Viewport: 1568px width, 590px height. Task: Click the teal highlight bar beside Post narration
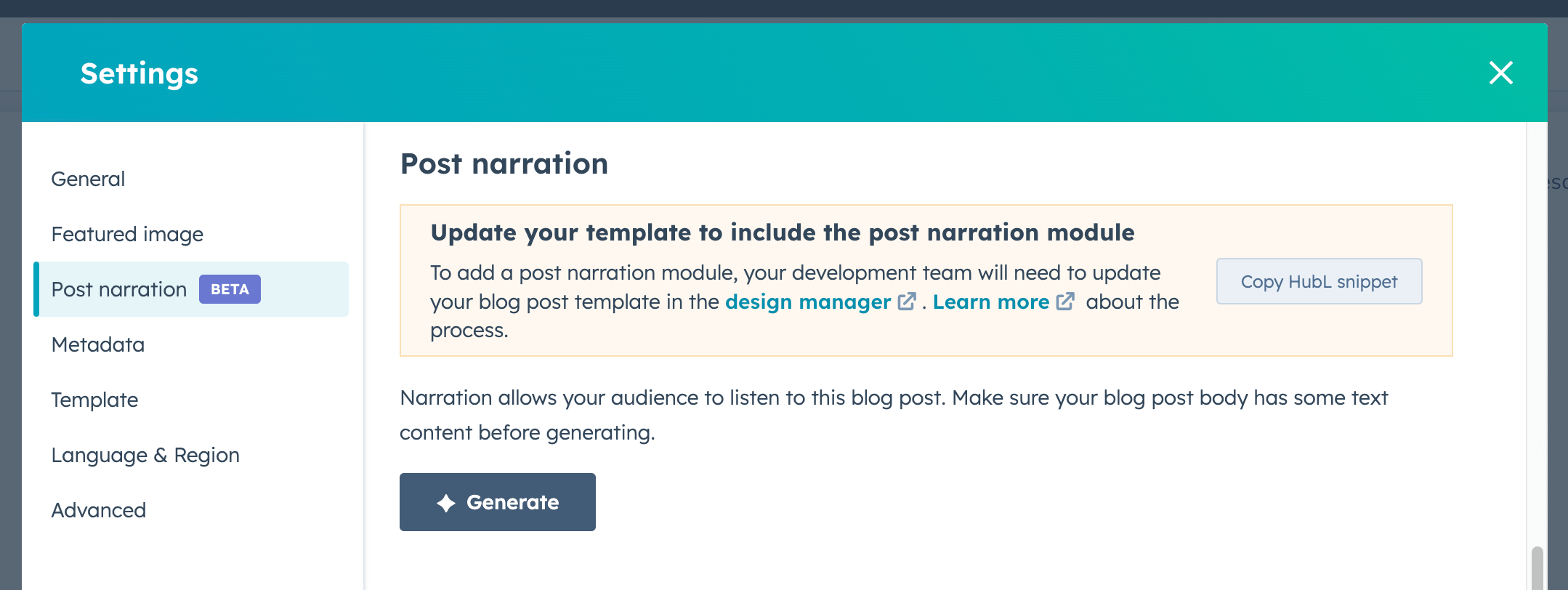point(37,289)
